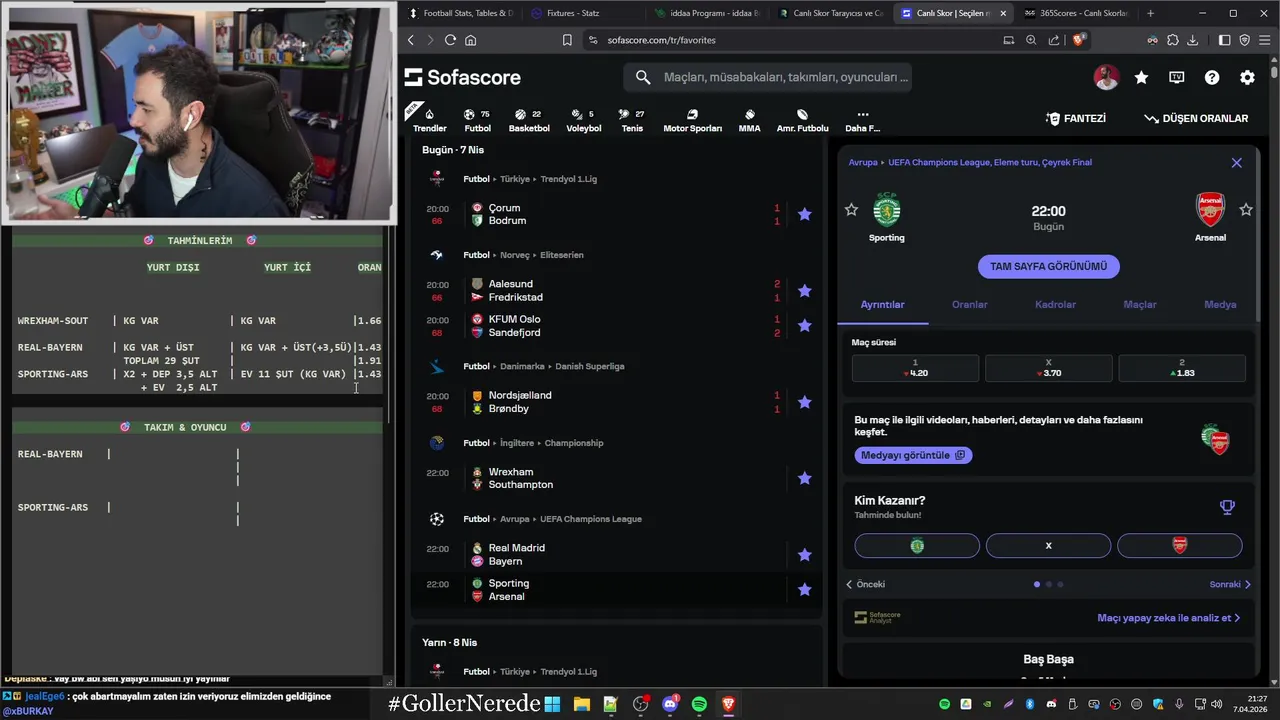Select the Basketbol sport icon

pyautogui.click(x=529, y=120)
